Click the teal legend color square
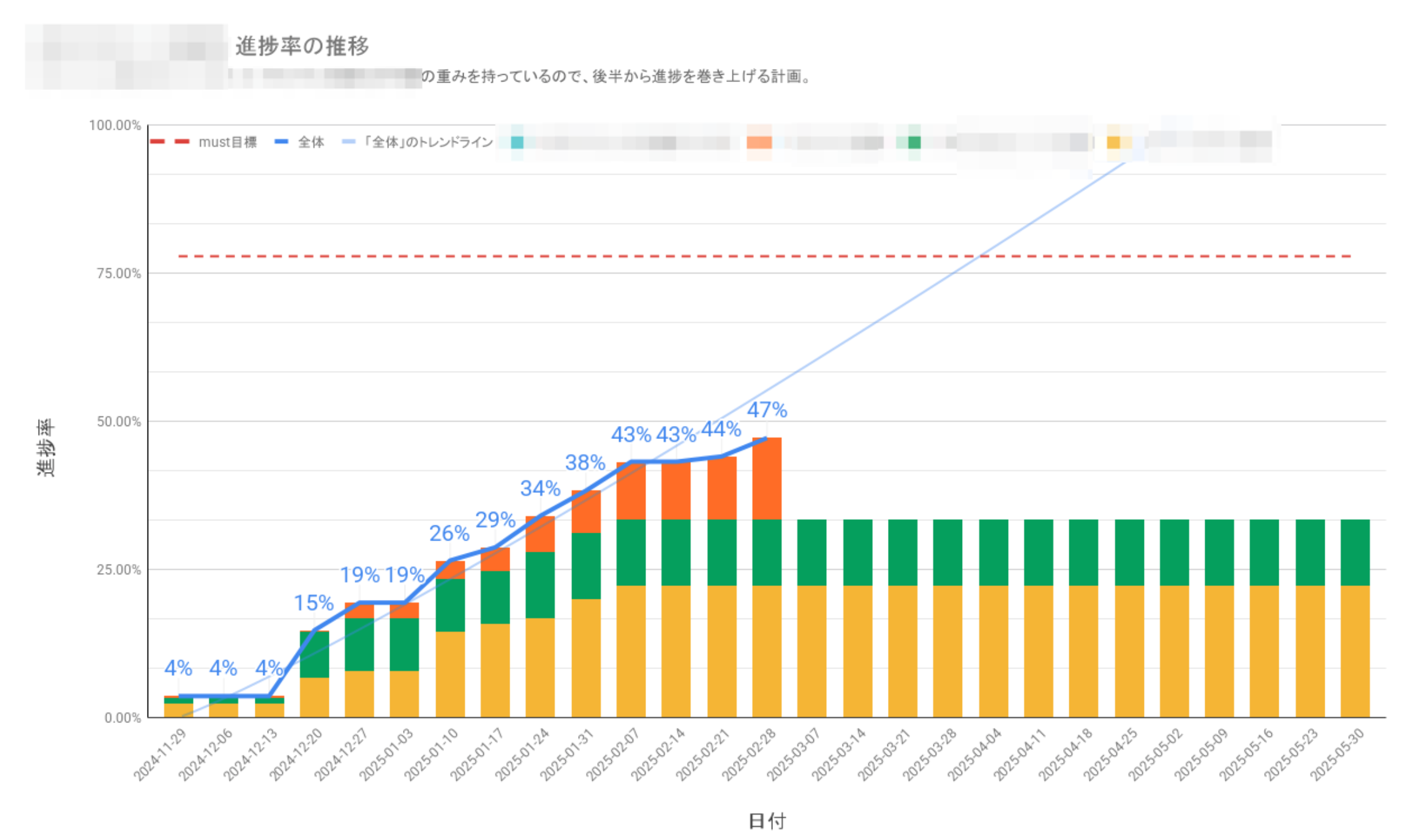 [516, 142]
